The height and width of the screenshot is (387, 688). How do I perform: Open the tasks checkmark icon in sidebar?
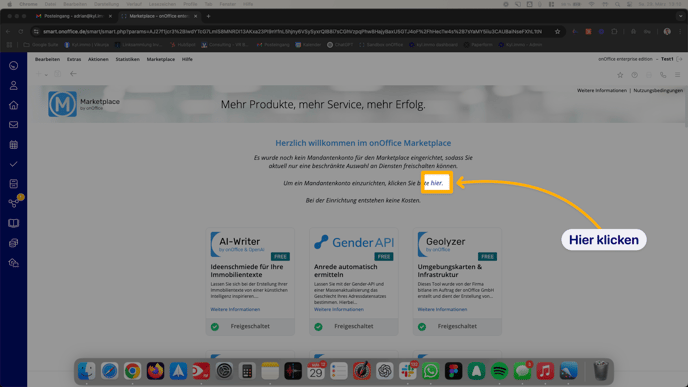pos(14,164)
